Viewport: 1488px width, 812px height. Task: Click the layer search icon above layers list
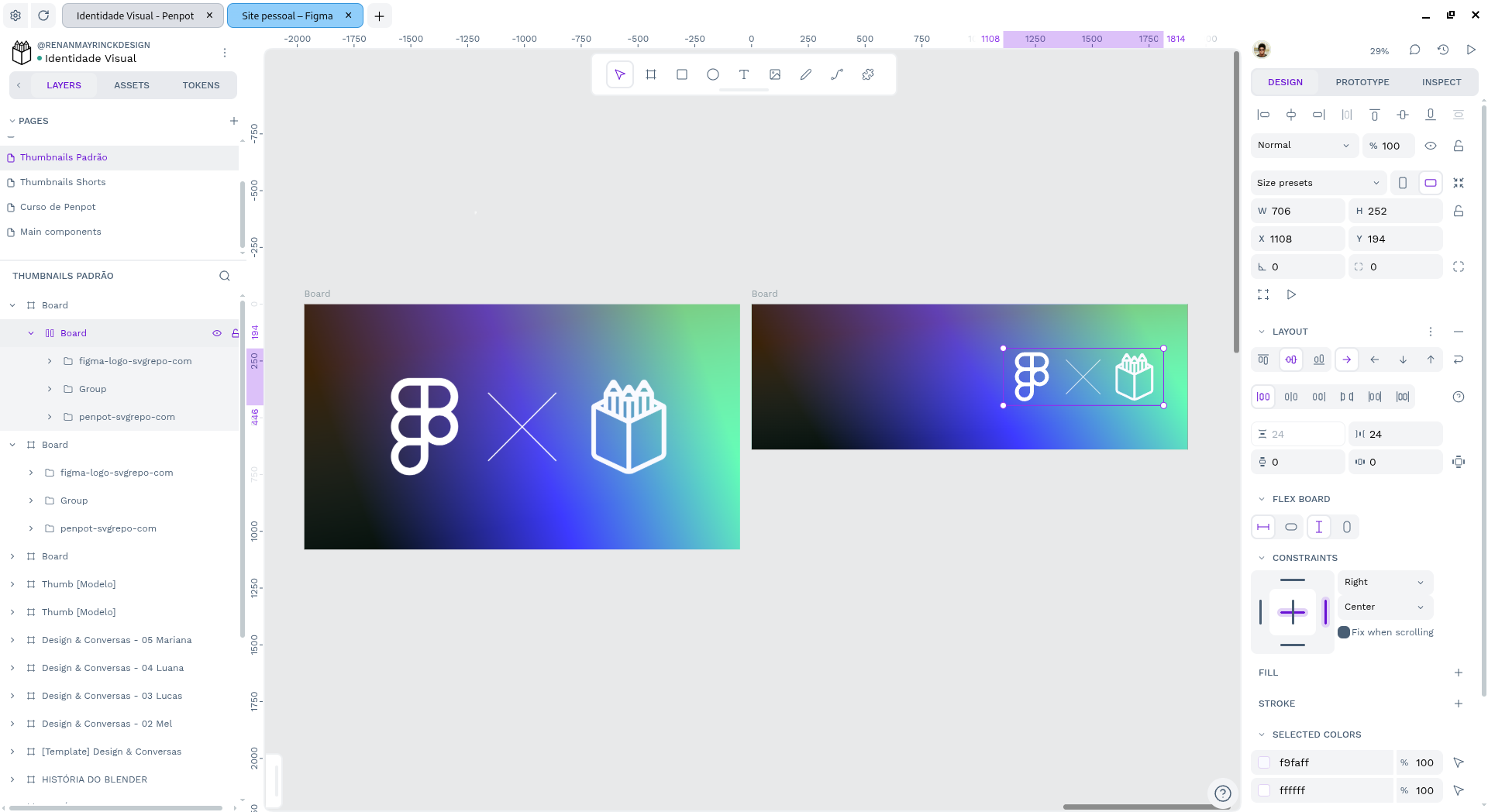tap(224, 276)
